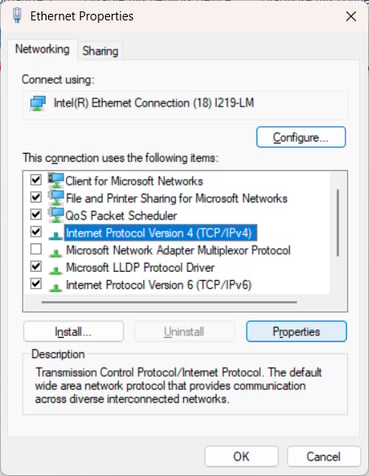The image size is (369, 476).
Task: Click the Internet Protocol Version 6 icon
Action: pyautogui.click(x=55, y=287)
